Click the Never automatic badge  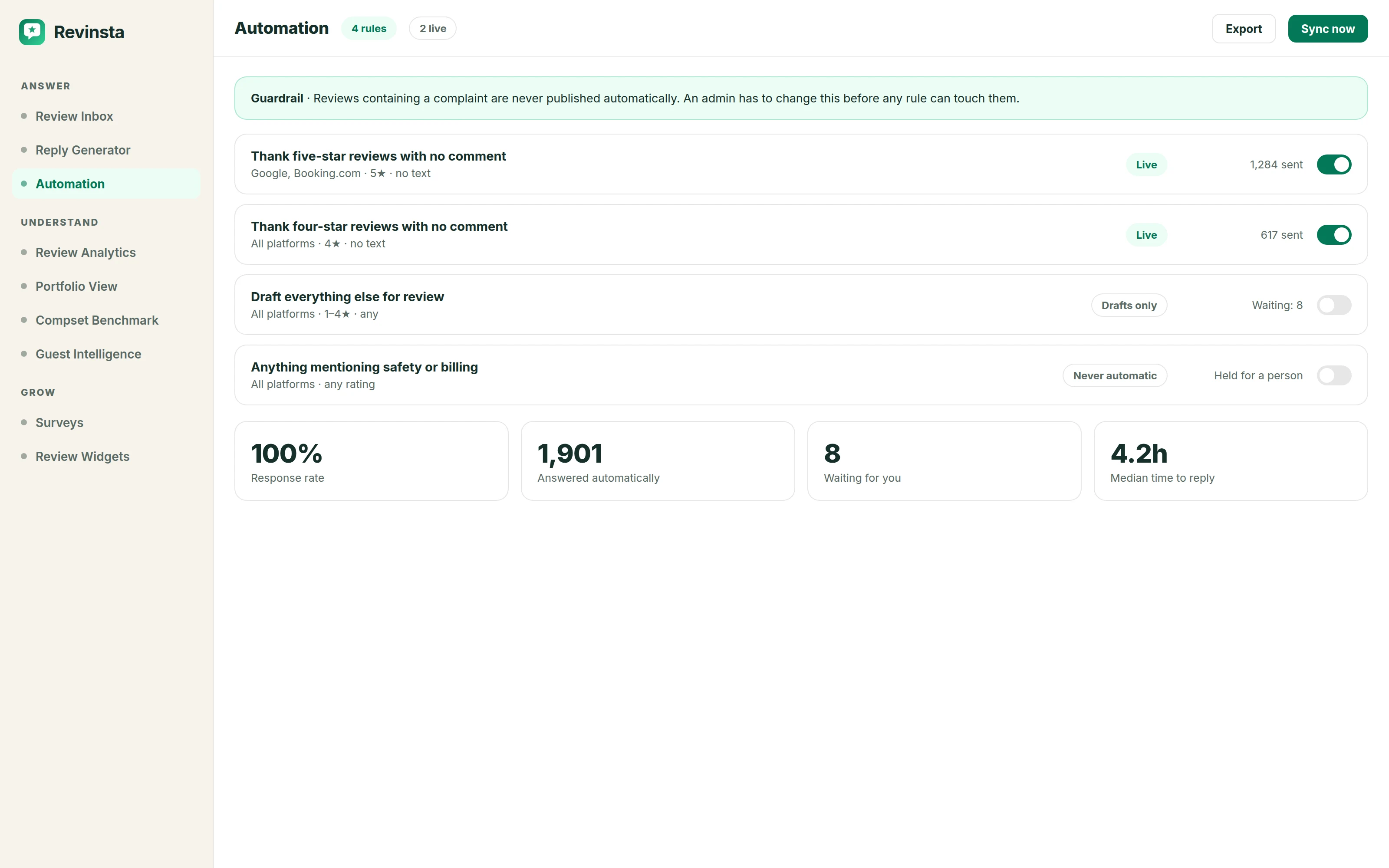[x=1115, y=375]
